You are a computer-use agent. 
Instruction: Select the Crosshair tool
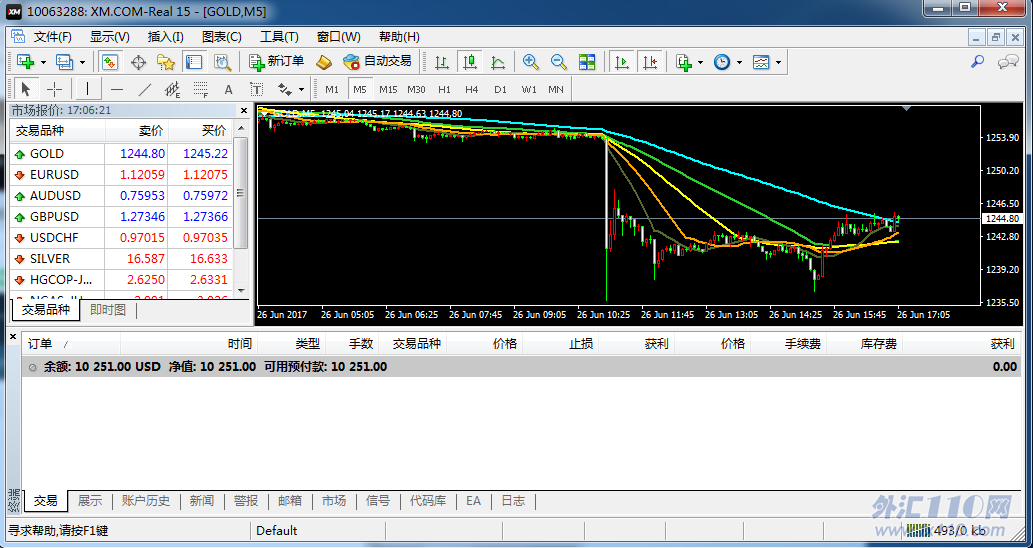[x=55, y=89]
